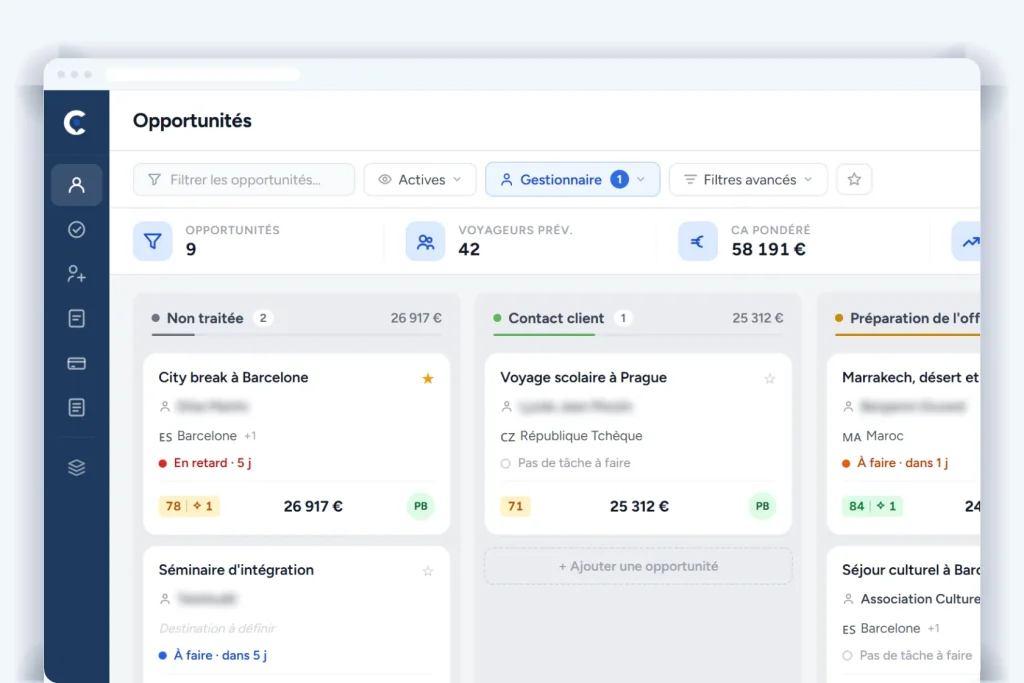Click the Non traitée count badge 2
The width and height of the screenshot is (1024, 683).
(263, 318)
